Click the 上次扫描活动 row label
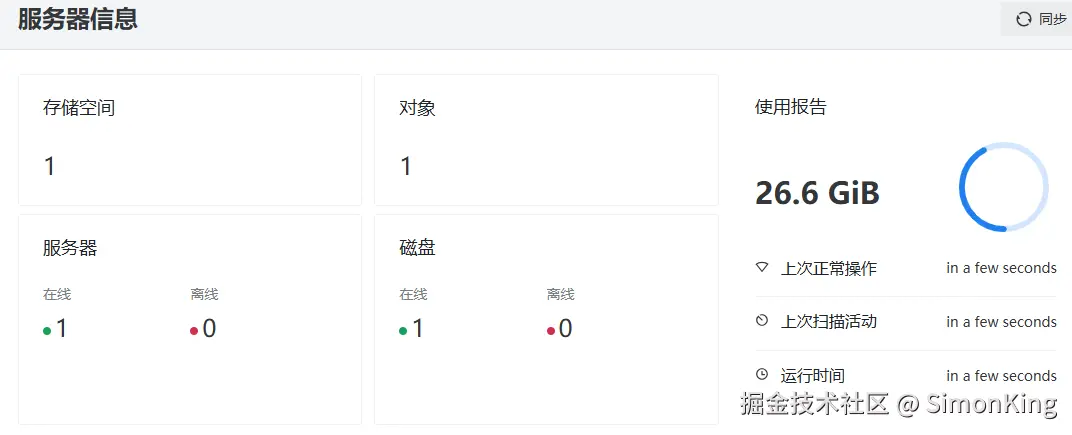 pyautogui.click(x=829, y=322)
